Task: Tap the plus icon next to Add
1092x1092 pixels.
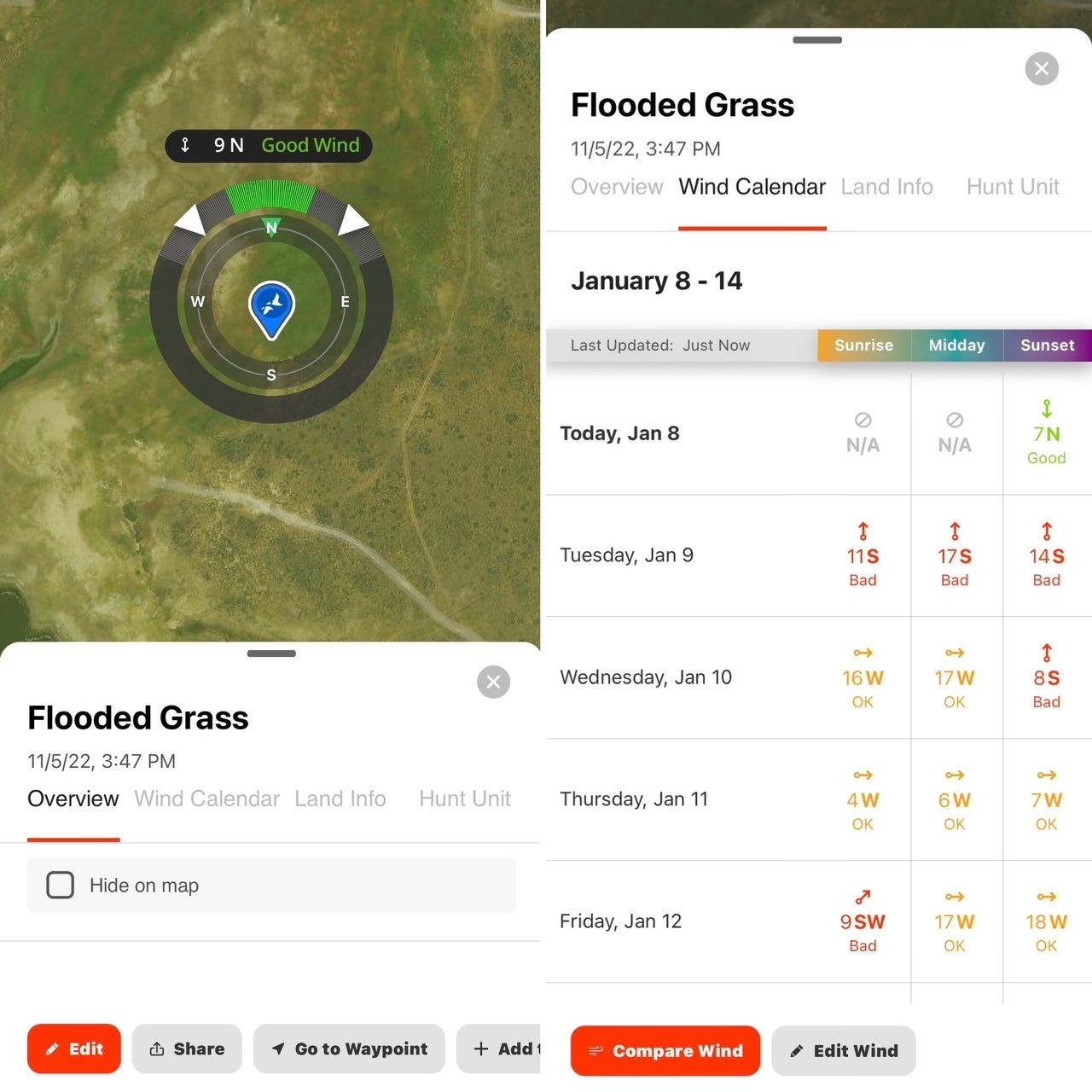Action: coord(483,1048)
